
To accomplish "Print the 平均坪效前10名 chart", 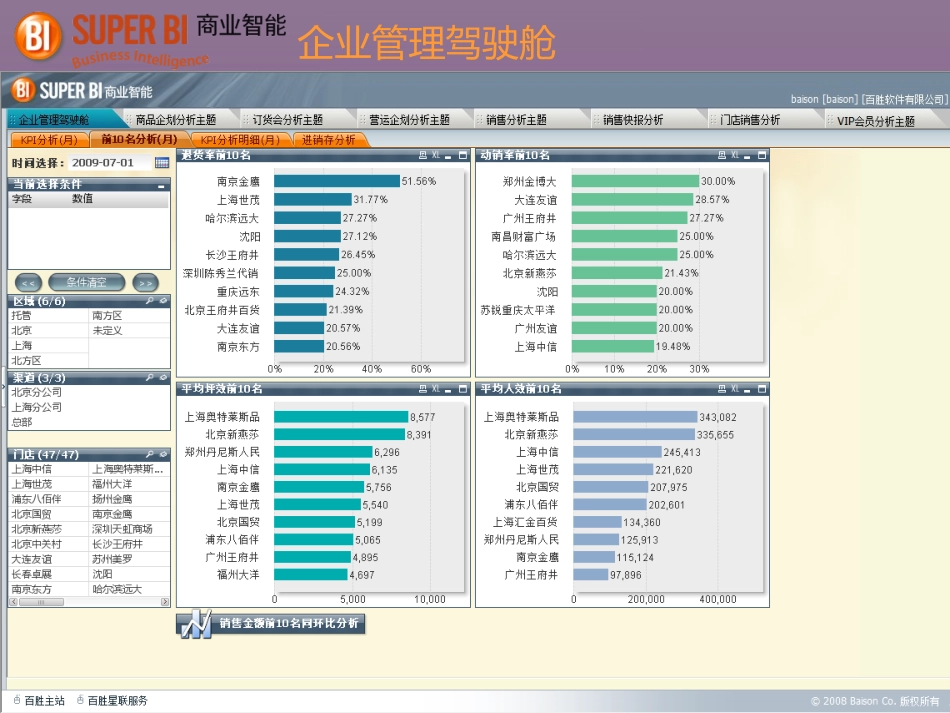I will (423, 389).
